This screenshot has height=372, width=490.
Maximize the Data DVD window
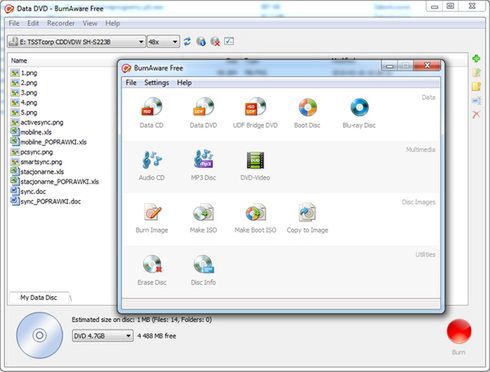pyautogui.click(x=451, y=6)
